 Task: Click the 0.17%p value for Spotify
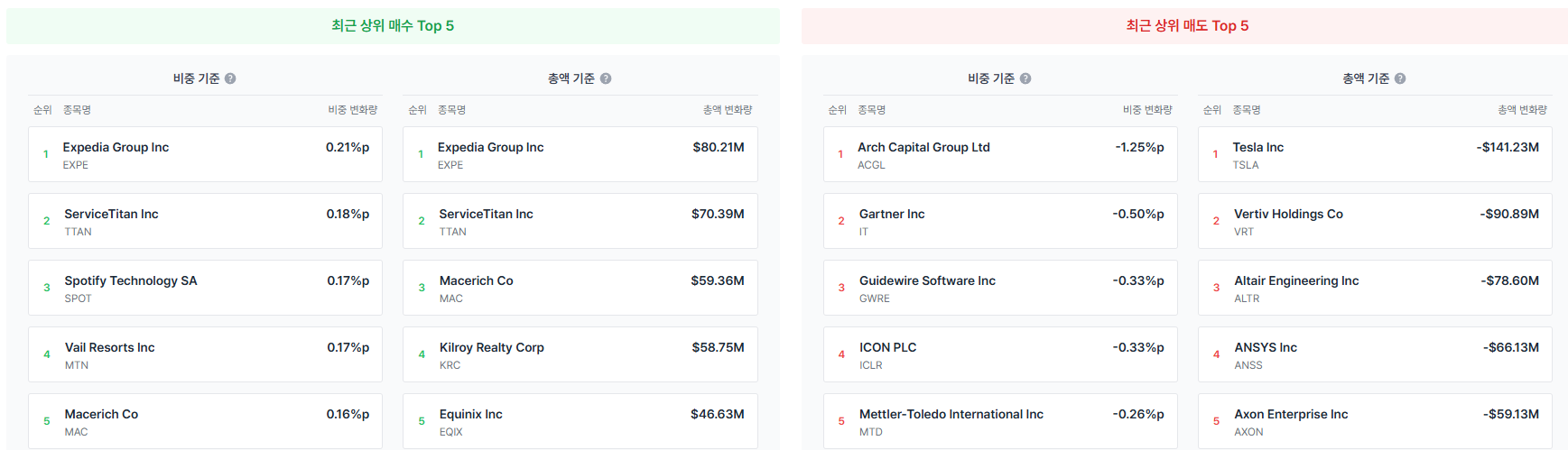coord(348,280)
